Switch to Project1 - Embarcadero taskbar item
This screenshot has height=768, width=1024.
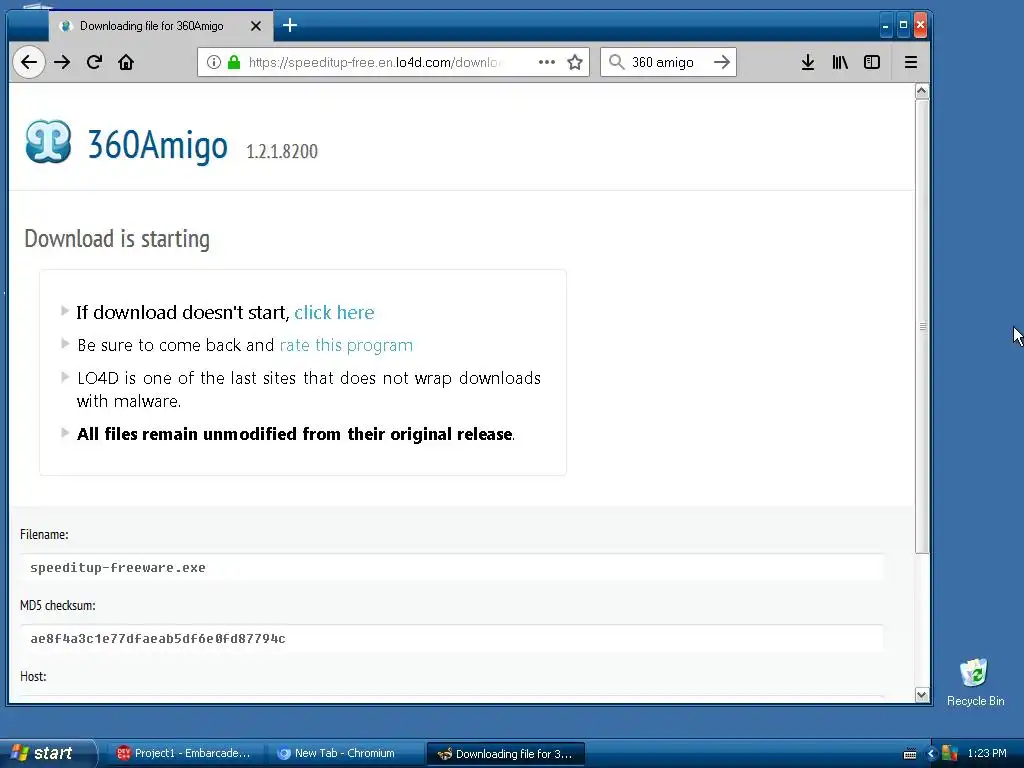[184, 754]
